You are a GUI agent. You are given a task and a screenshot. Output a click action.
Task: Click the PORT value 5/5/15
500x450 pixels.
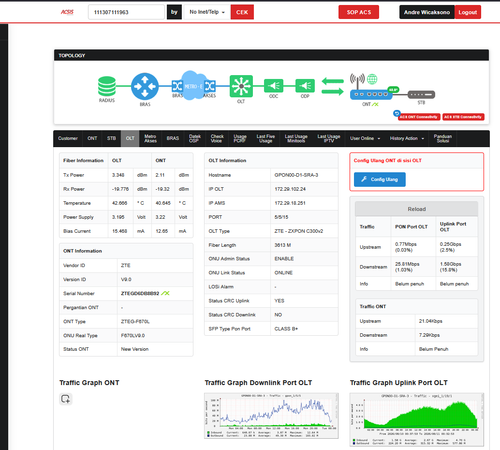coord(281,217)
